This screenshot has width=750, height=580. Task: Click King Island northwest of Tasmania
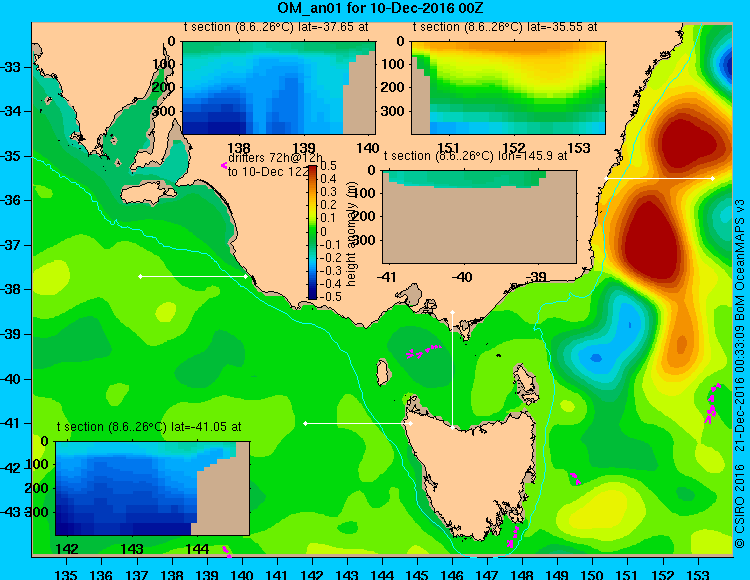pos(382,372)
